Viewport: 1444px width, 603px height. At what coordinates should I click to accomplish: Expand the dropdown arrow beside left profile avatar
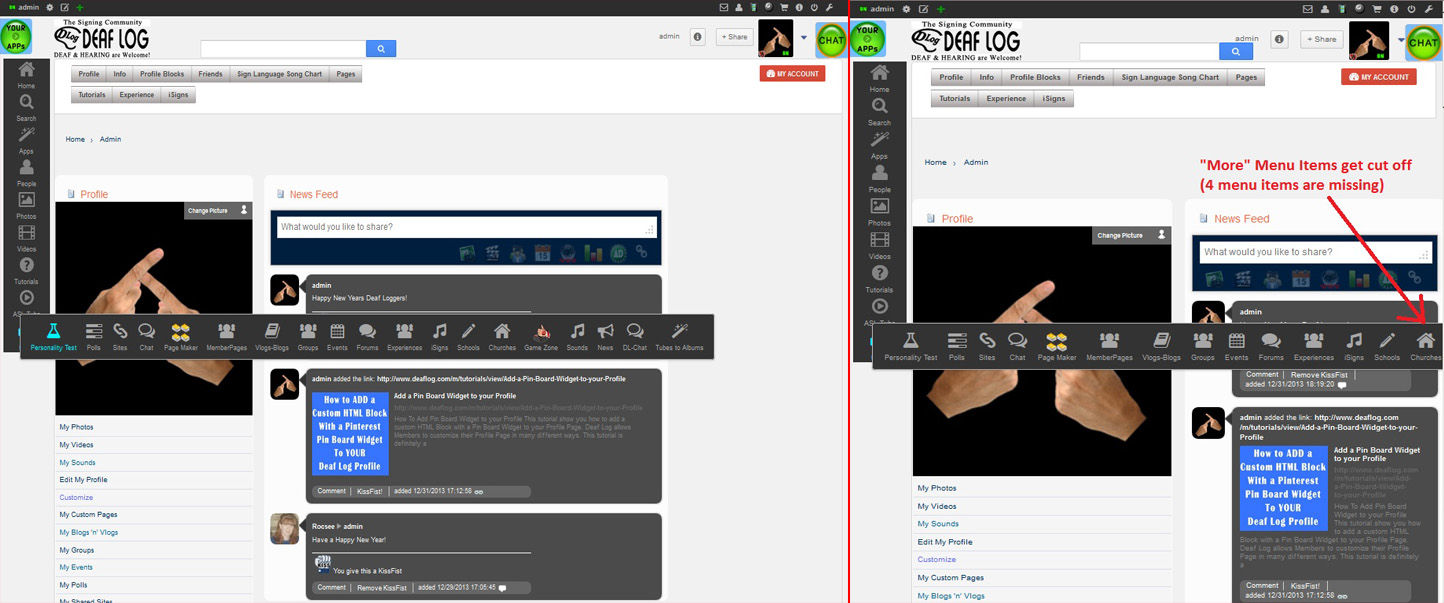tap(804, 38)
